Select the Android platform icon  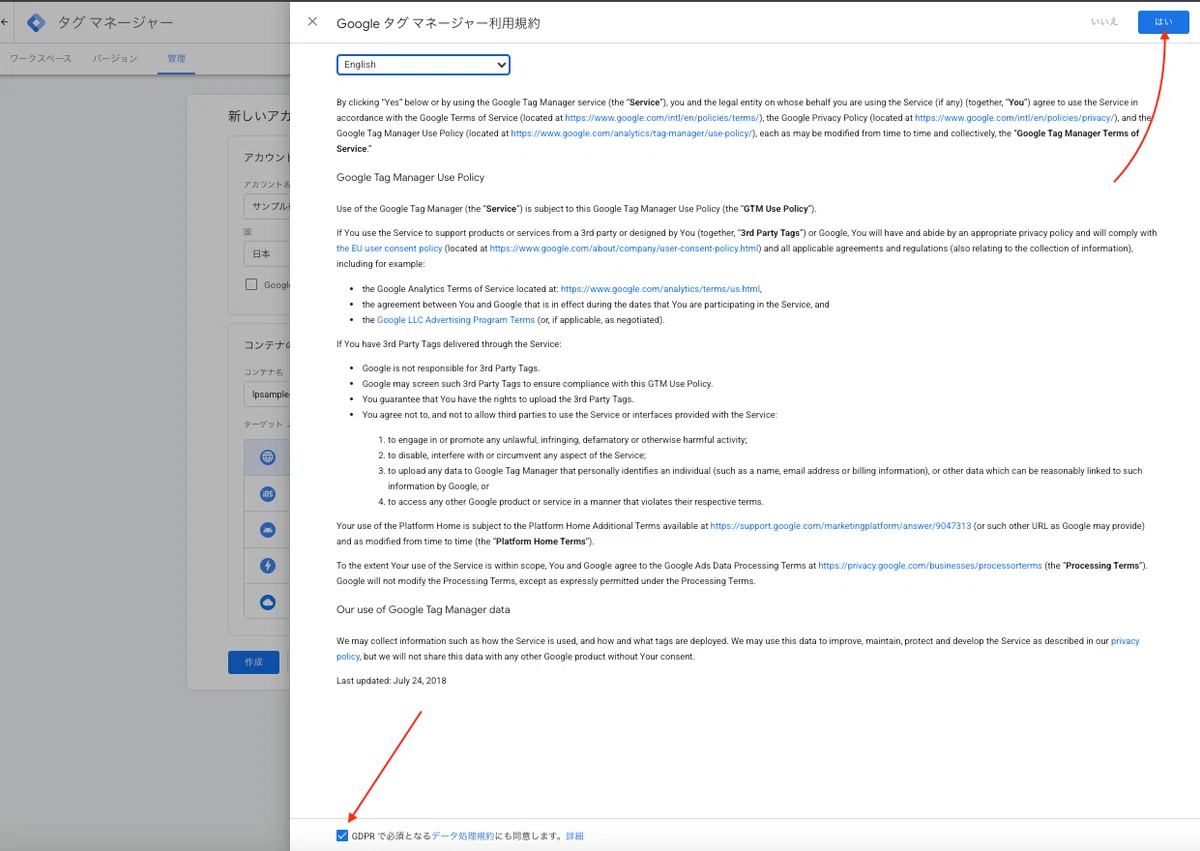point(267,530)
